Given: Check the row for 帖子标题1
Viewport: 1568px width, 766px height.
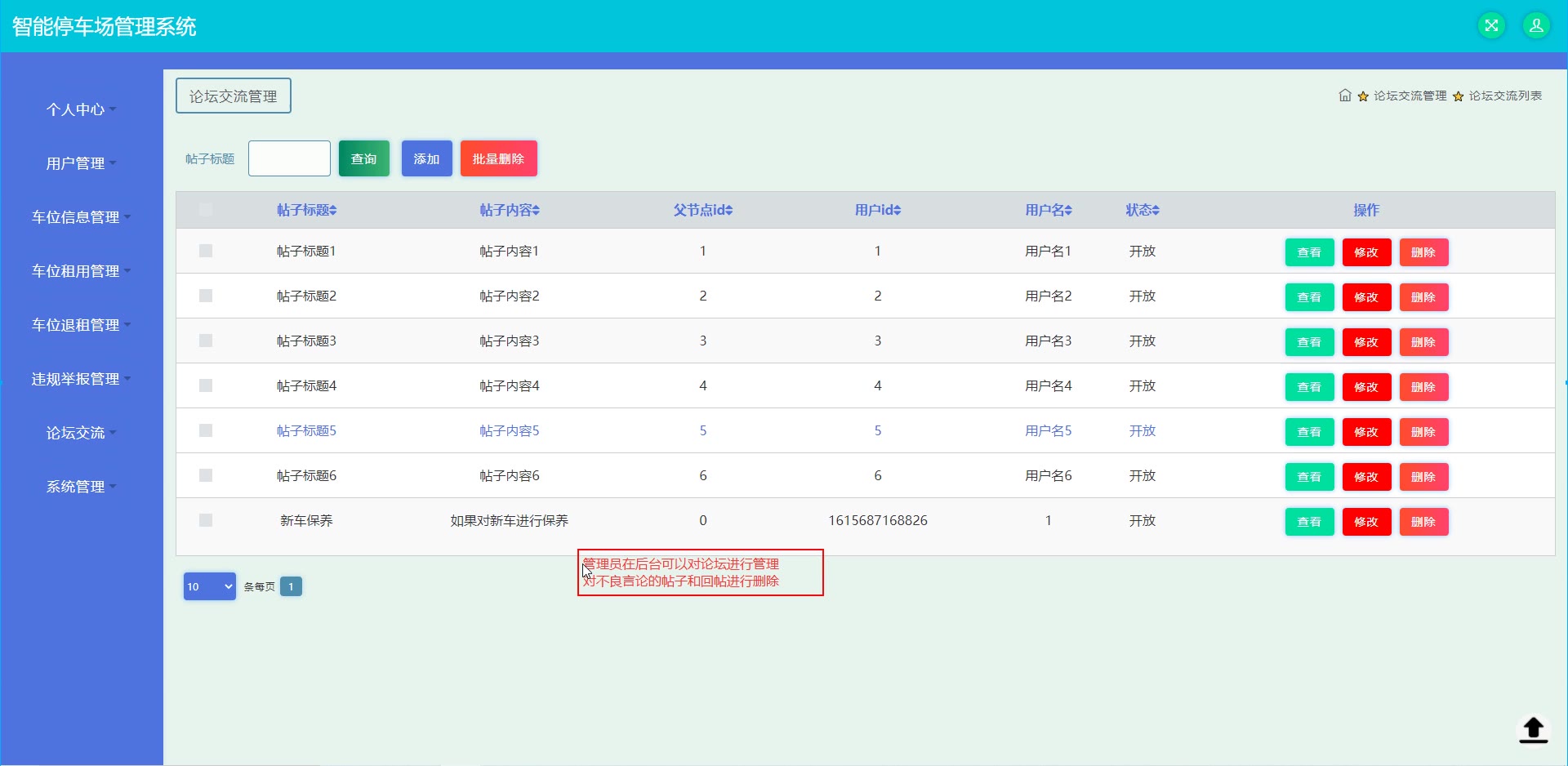Looking at the screenshot, I should 206,251.
